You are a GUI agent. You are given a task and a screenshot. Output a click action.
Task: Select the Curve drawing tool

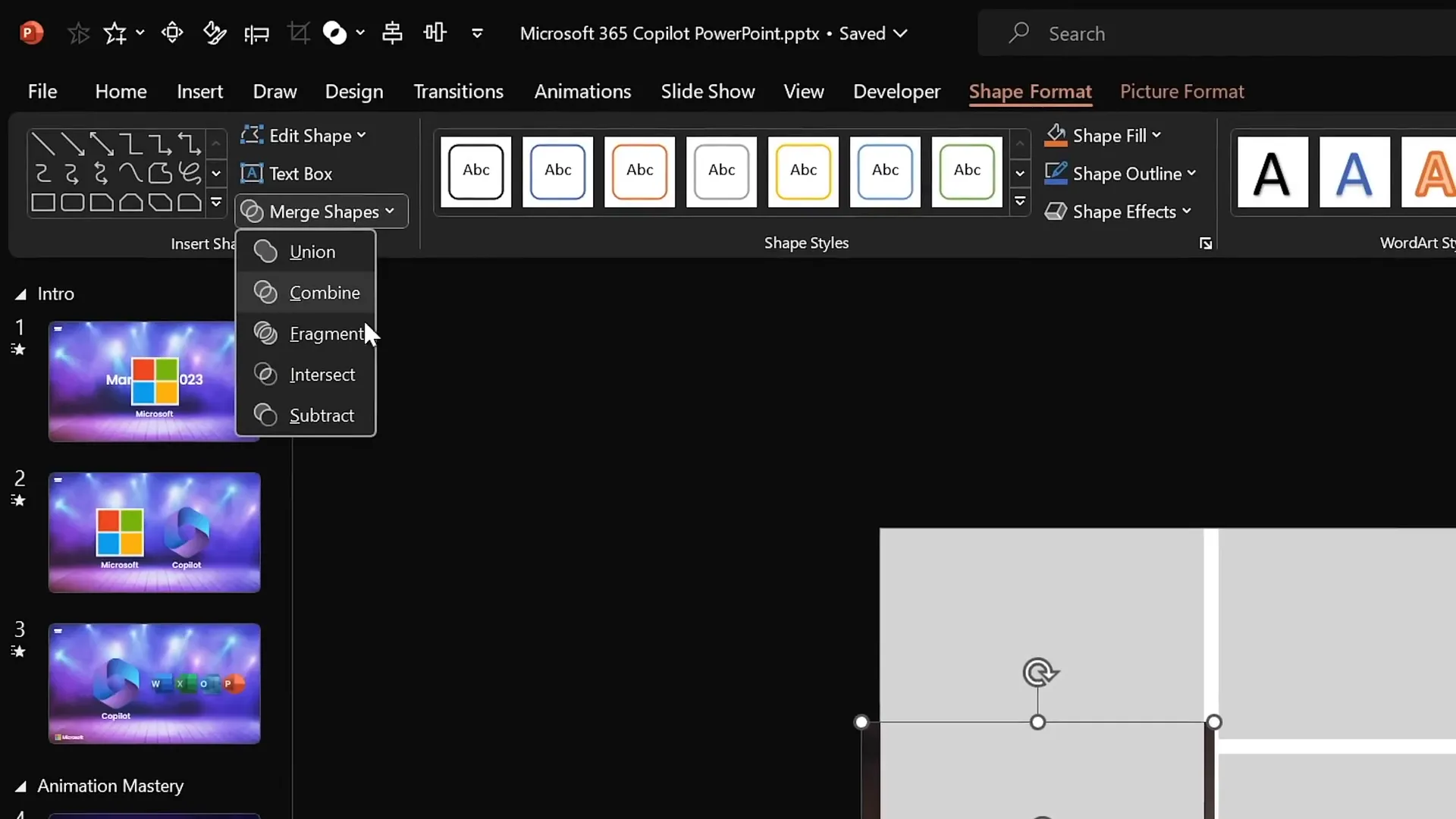coord(132,173)
